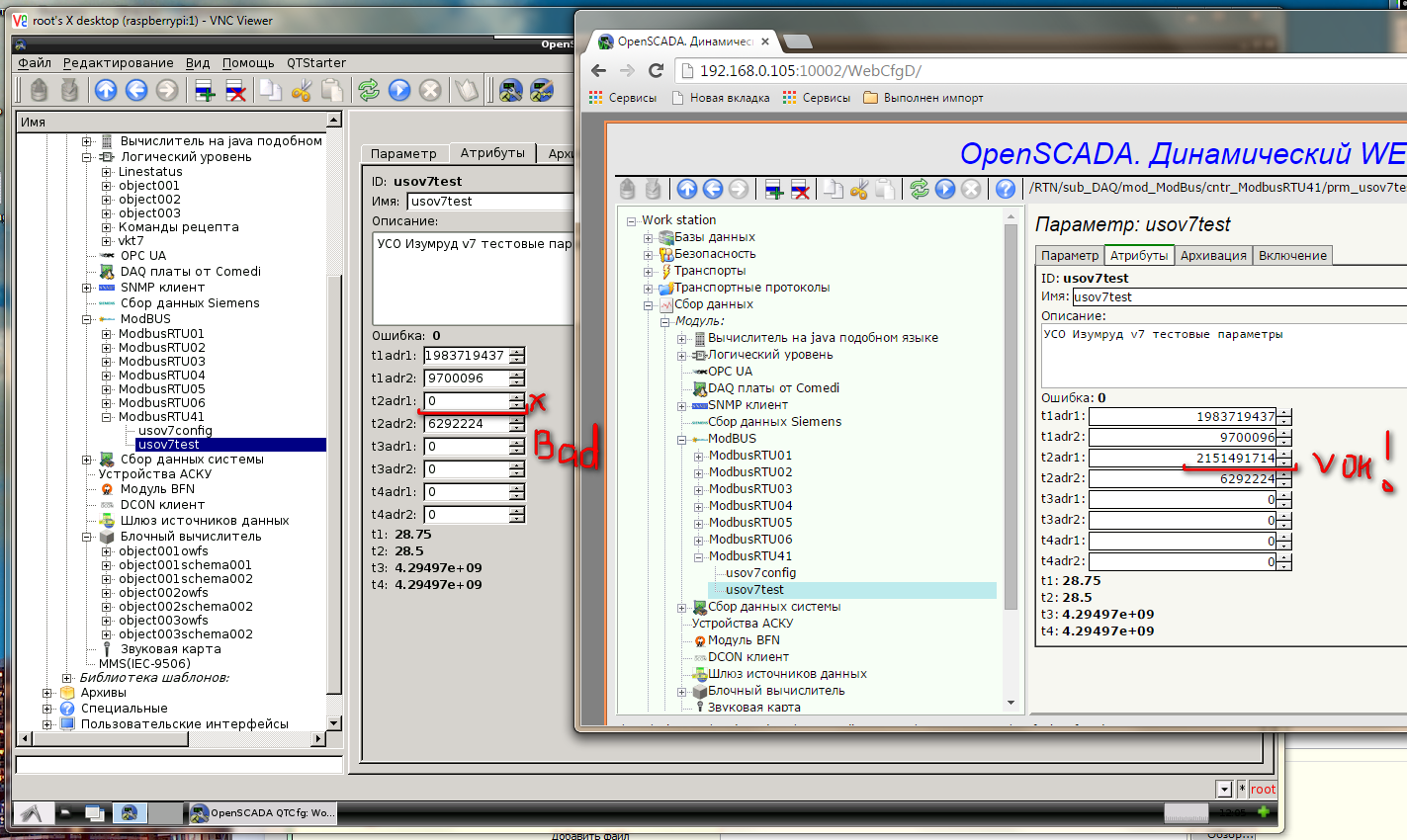Click the scissors cut icon in QT toolbar
Viewport: 1407px width, 840px height.
302,90
